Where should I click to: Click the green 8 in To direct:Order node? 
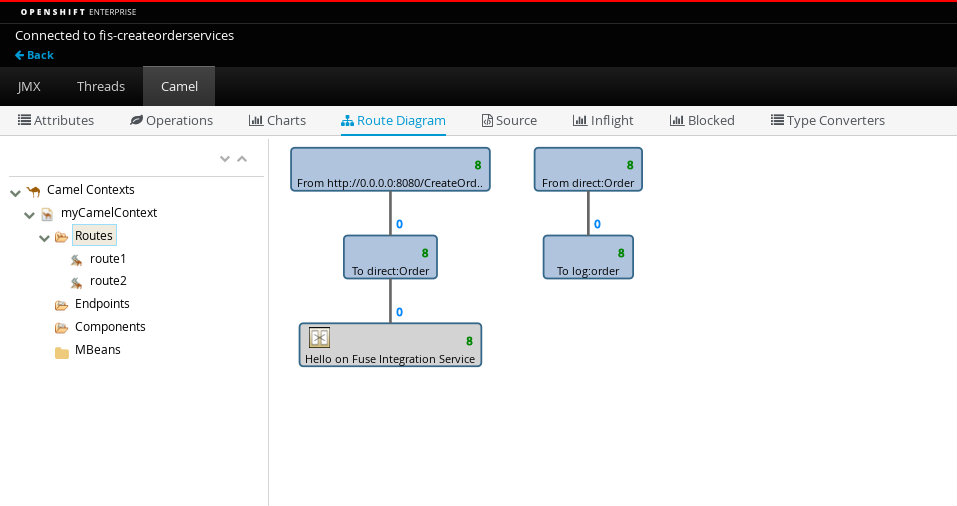click(425, 253)
